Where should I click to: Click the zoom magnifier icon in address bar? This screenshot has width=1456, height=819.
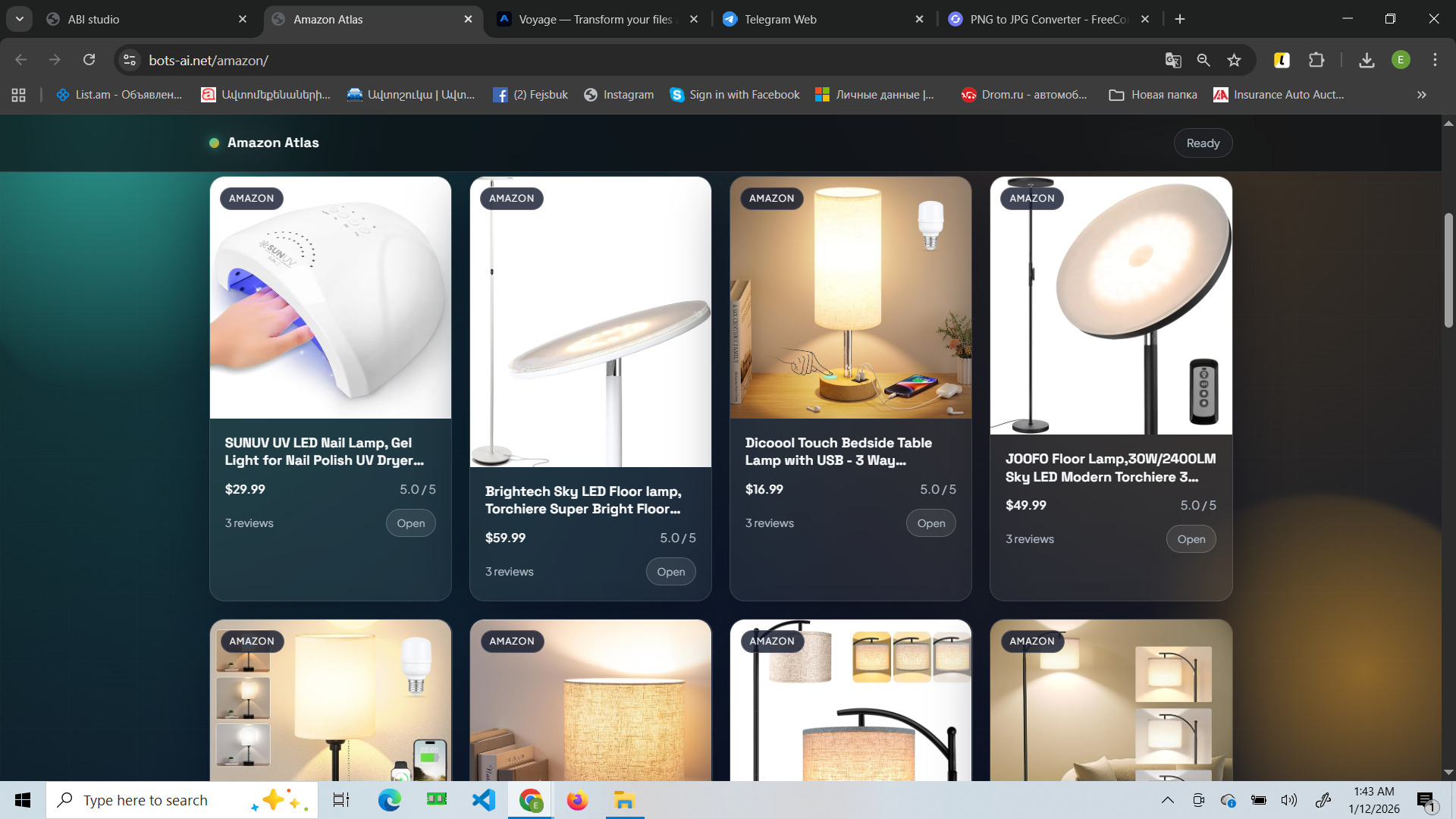pyautogui.click(x=1203, y=60)
